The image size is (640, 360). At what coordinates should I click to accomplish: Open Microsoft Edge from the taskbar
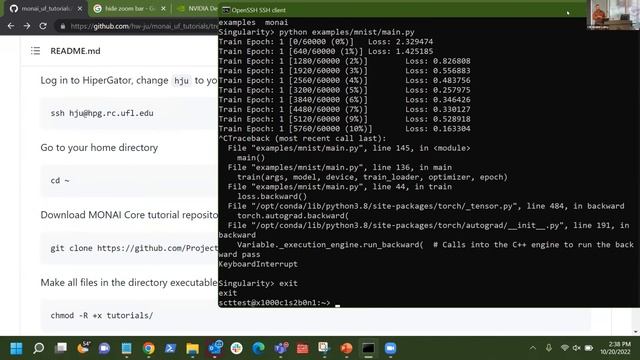(x=258, y=348)
